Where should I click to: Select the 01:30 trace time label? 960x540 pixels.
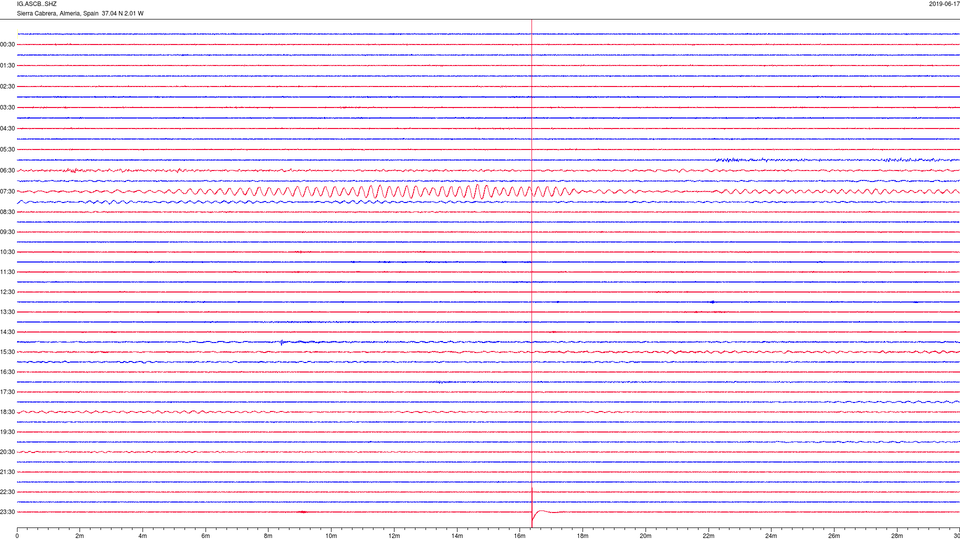(7, 66)
